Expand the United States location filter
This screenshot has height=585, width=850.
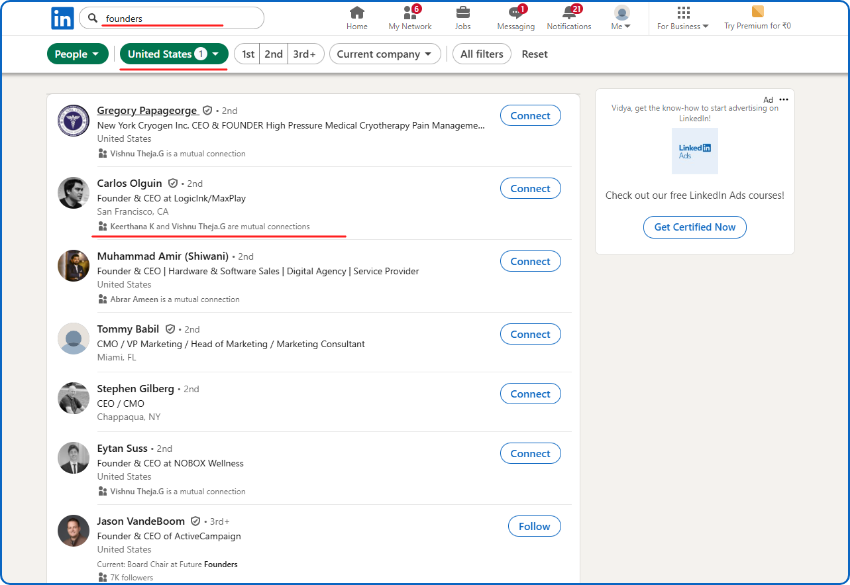click(174, 54)
